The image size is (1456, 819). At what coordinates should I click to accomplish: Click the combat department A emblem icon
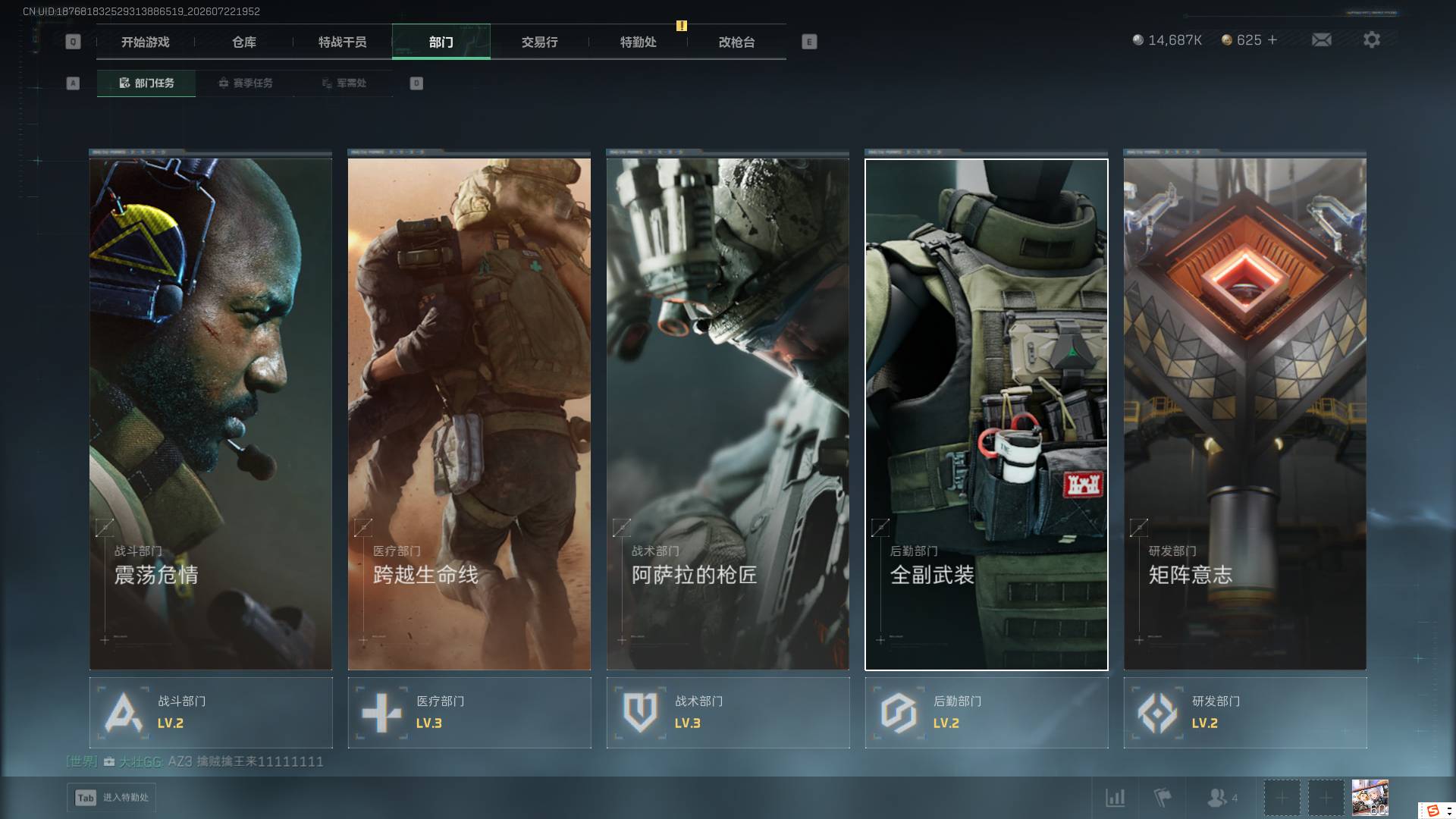123,713
